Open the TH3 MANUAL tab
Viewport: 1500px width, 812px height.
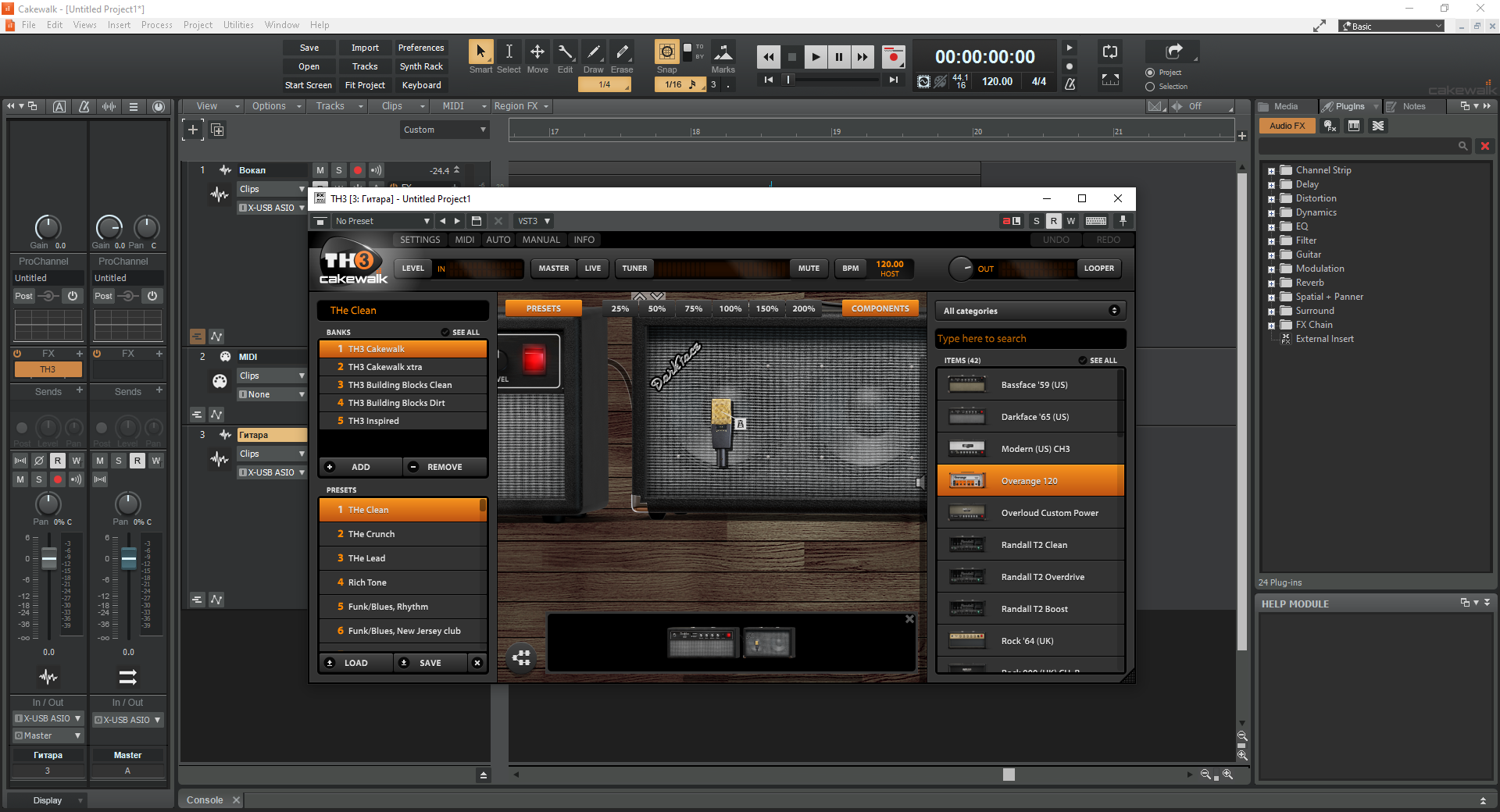pos(541,240)
